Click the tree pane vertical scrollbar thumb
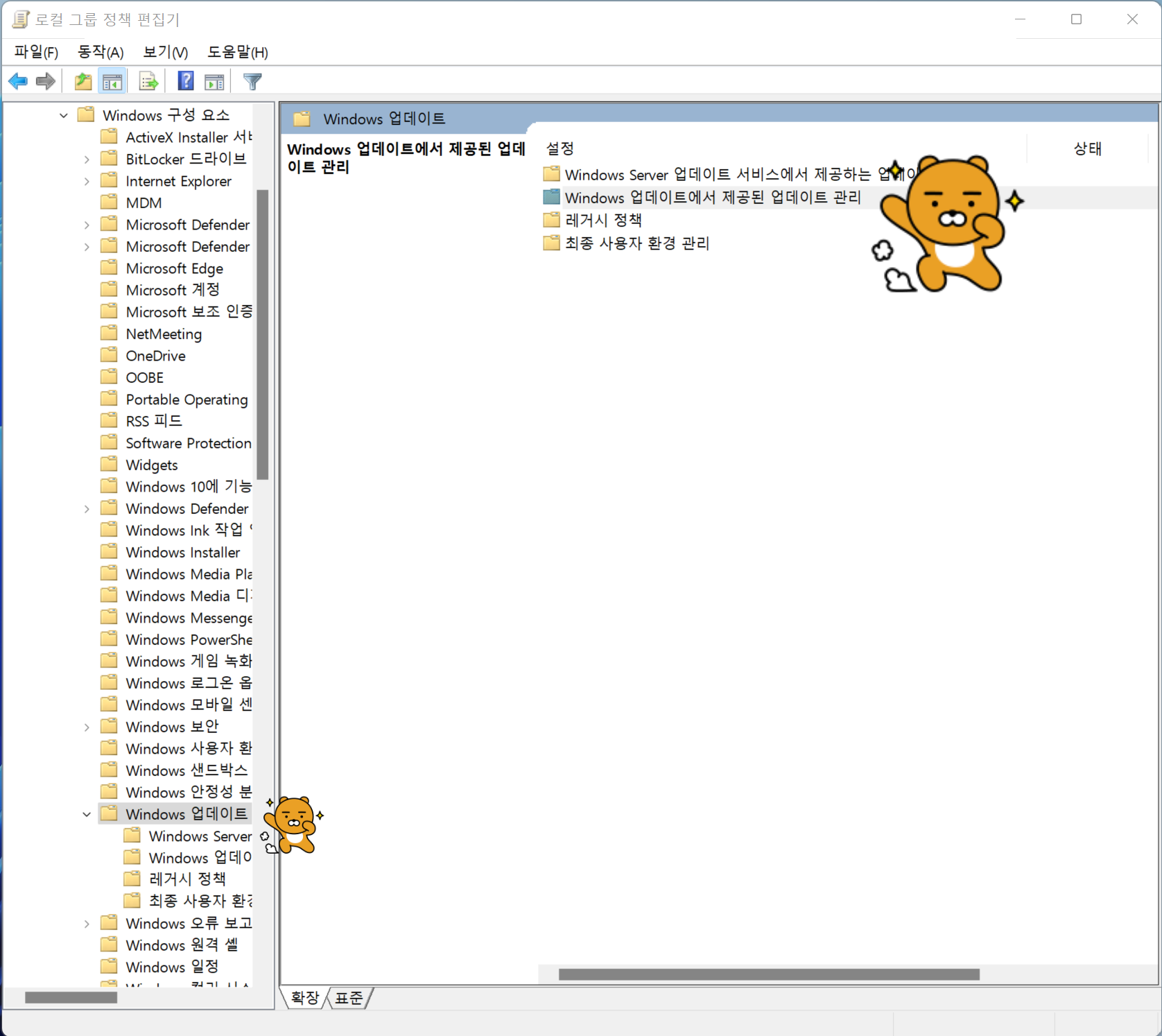Image resolution: width=1162 pixels, height=1036 pixels. tap(263, 334)
